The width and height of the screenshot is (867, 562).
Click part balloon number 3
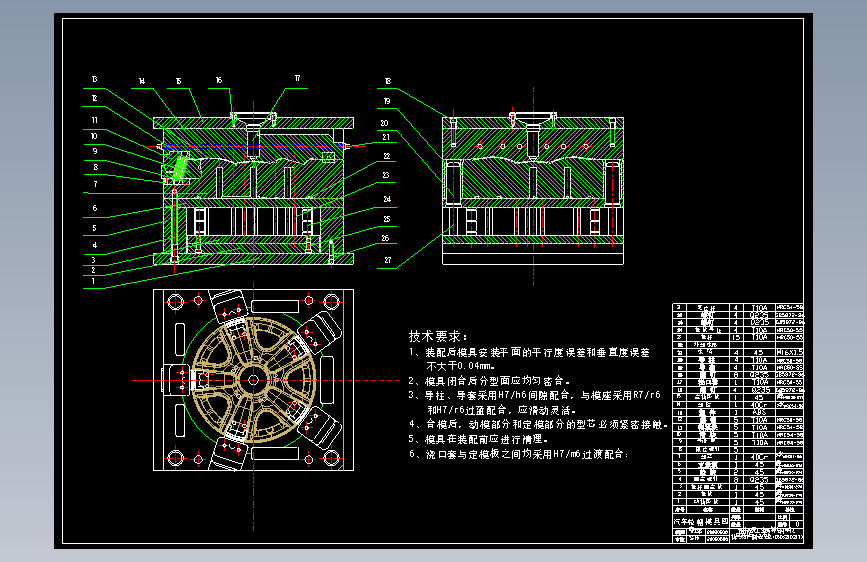tap(93, 259)
